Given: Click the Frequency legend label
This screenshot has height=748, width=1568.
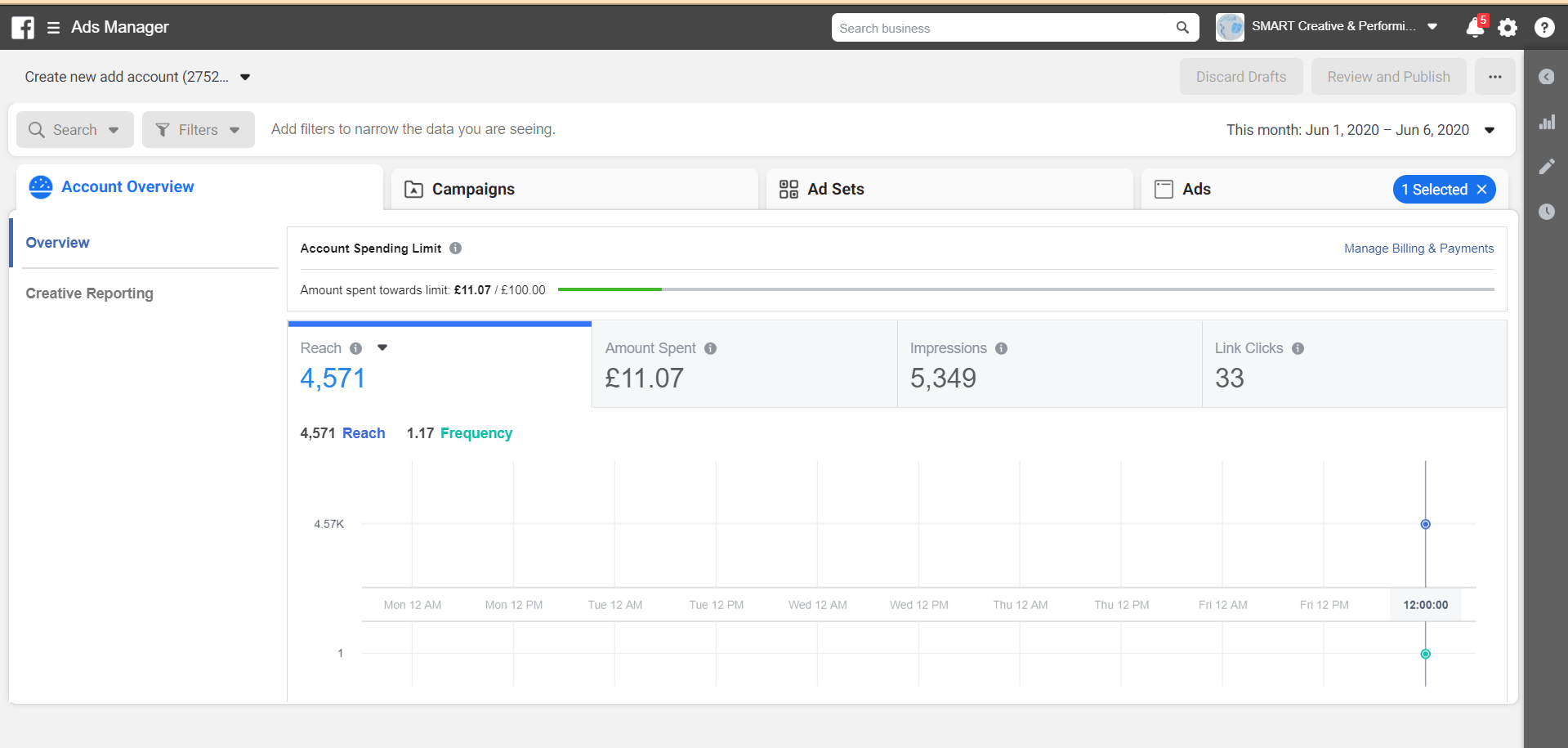Looking at the screenshot, I should (x=476, y=433).
